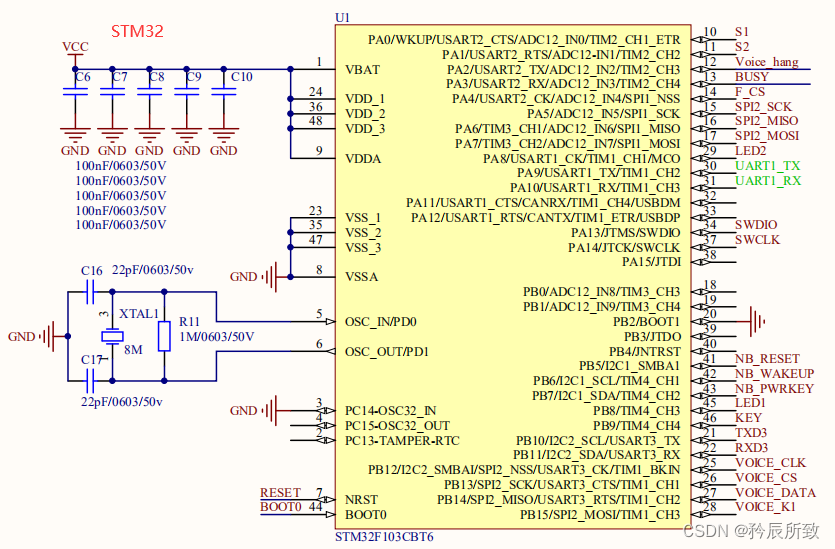Click the VDD_2 pin label
The height and width of the screenshot is (549, 835).
tap(365, 114)
